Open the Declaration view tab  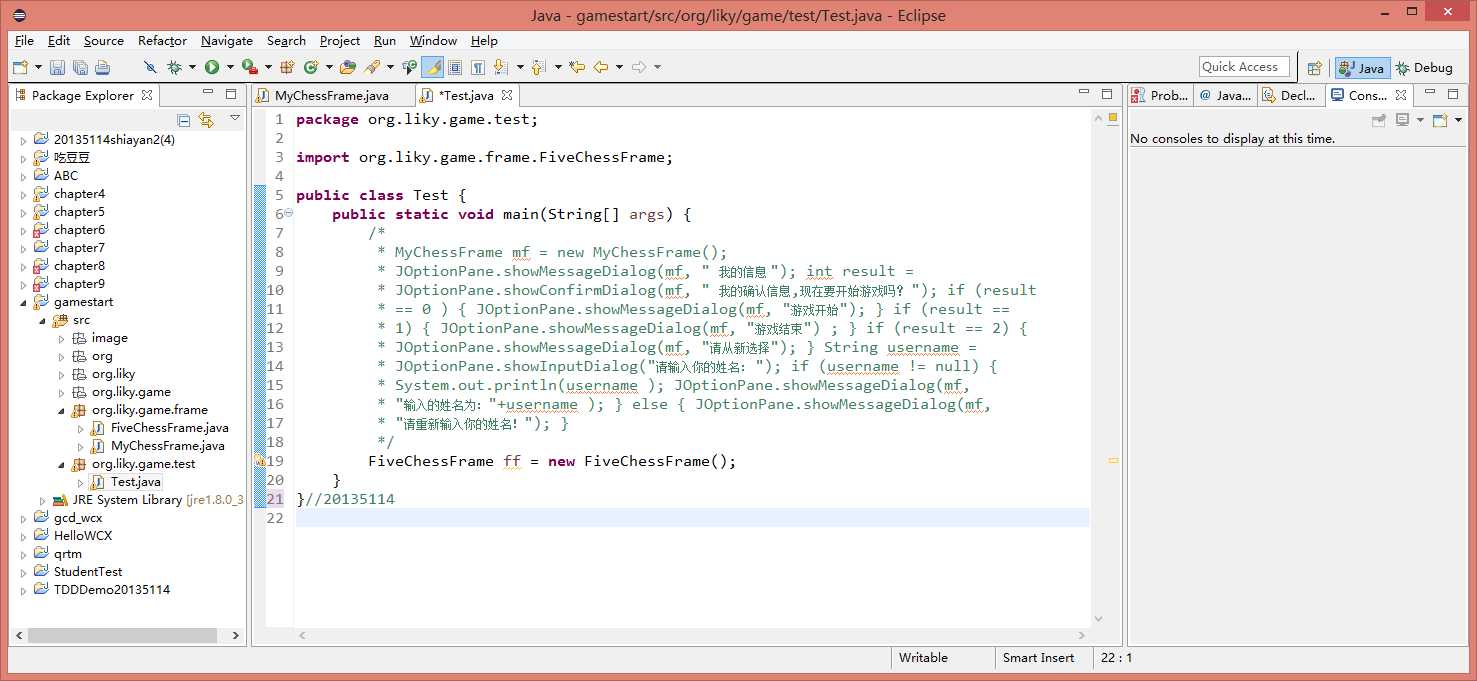pos(1290,96)
